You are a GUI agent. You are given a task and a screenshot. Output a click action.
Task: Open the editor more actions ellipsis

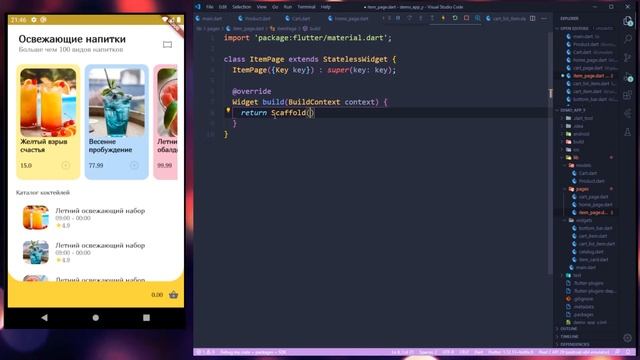click(544, 18)
